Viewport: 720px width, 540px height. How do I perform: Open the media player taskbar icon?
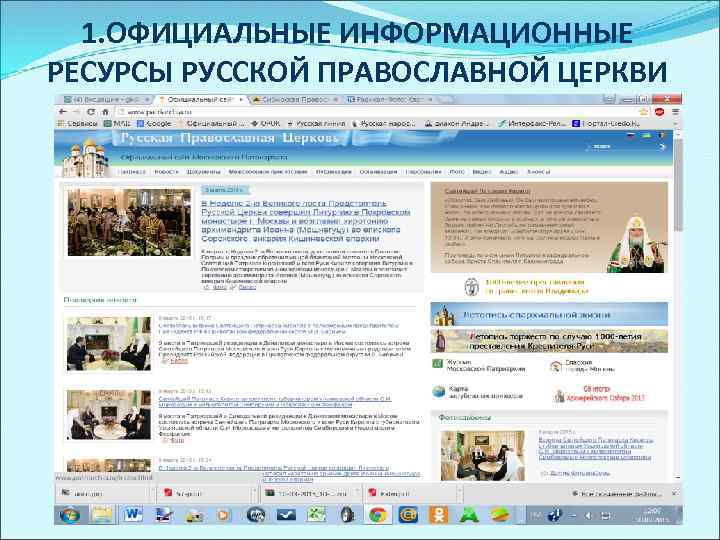[224, 515]
